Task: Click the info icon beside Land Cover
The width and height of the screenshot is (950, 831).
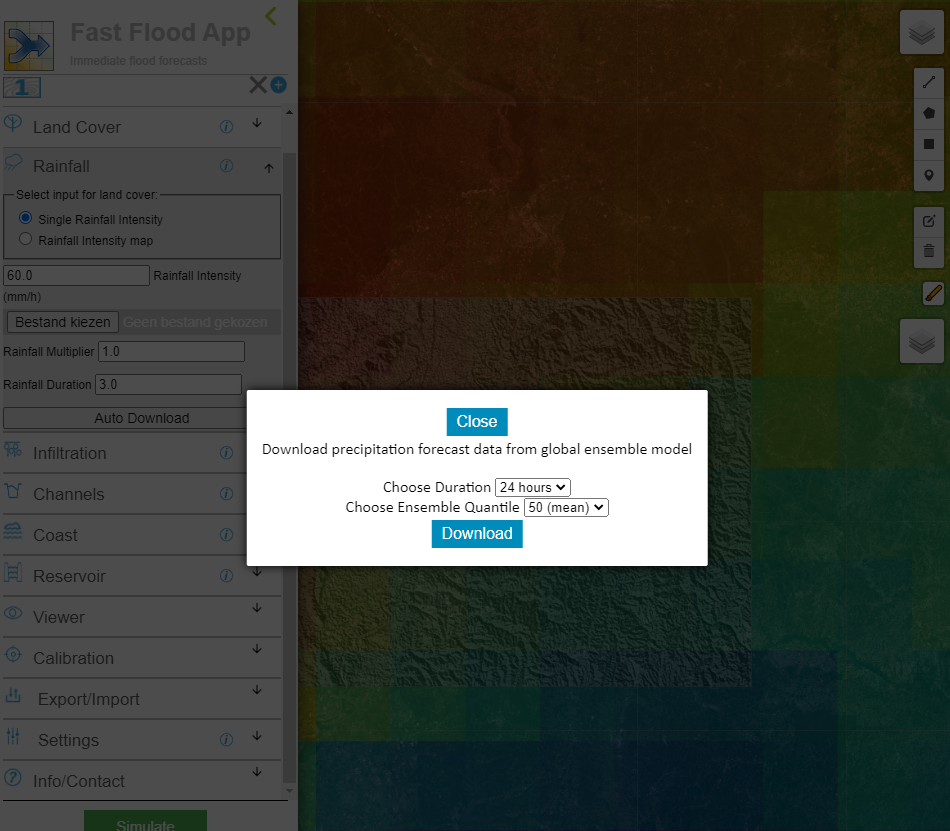Action: [x=226, y=126]
